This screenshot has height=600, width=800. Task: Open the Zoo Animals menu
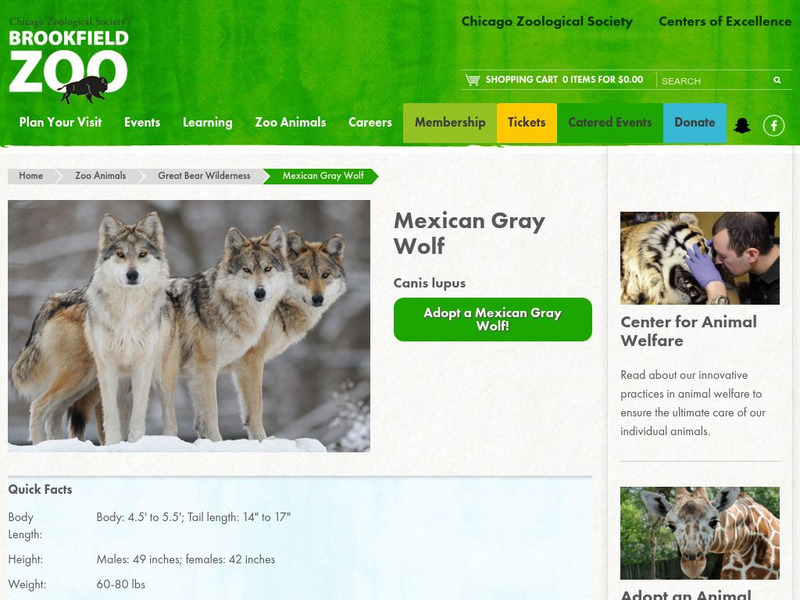290,122
